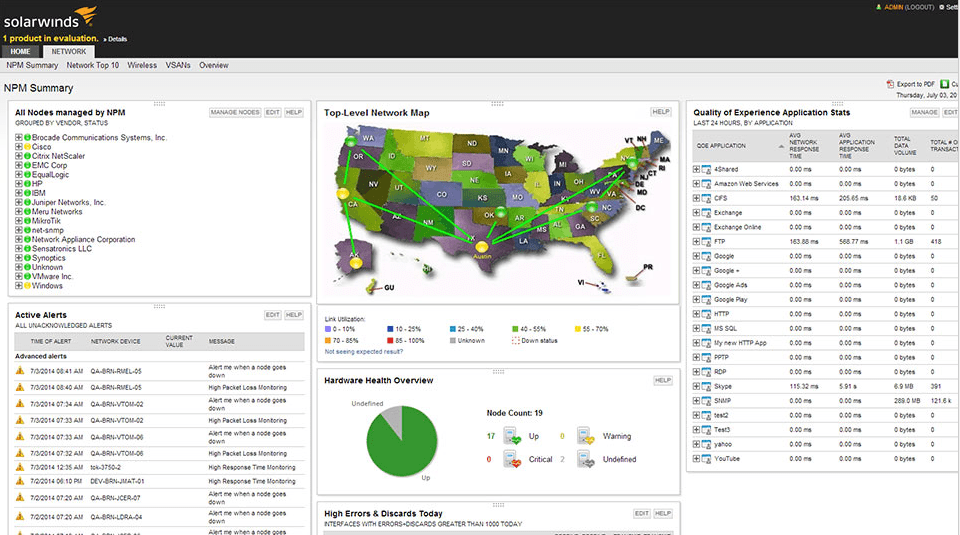The height and width of the screenshot is (535, 960).
Task: Expand the FTP row in QoE stats
Action: (696, 241)
